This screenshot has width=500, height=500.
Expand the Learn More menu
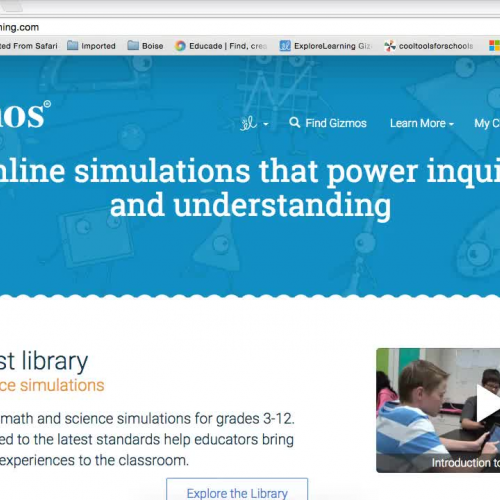point(422,123)
